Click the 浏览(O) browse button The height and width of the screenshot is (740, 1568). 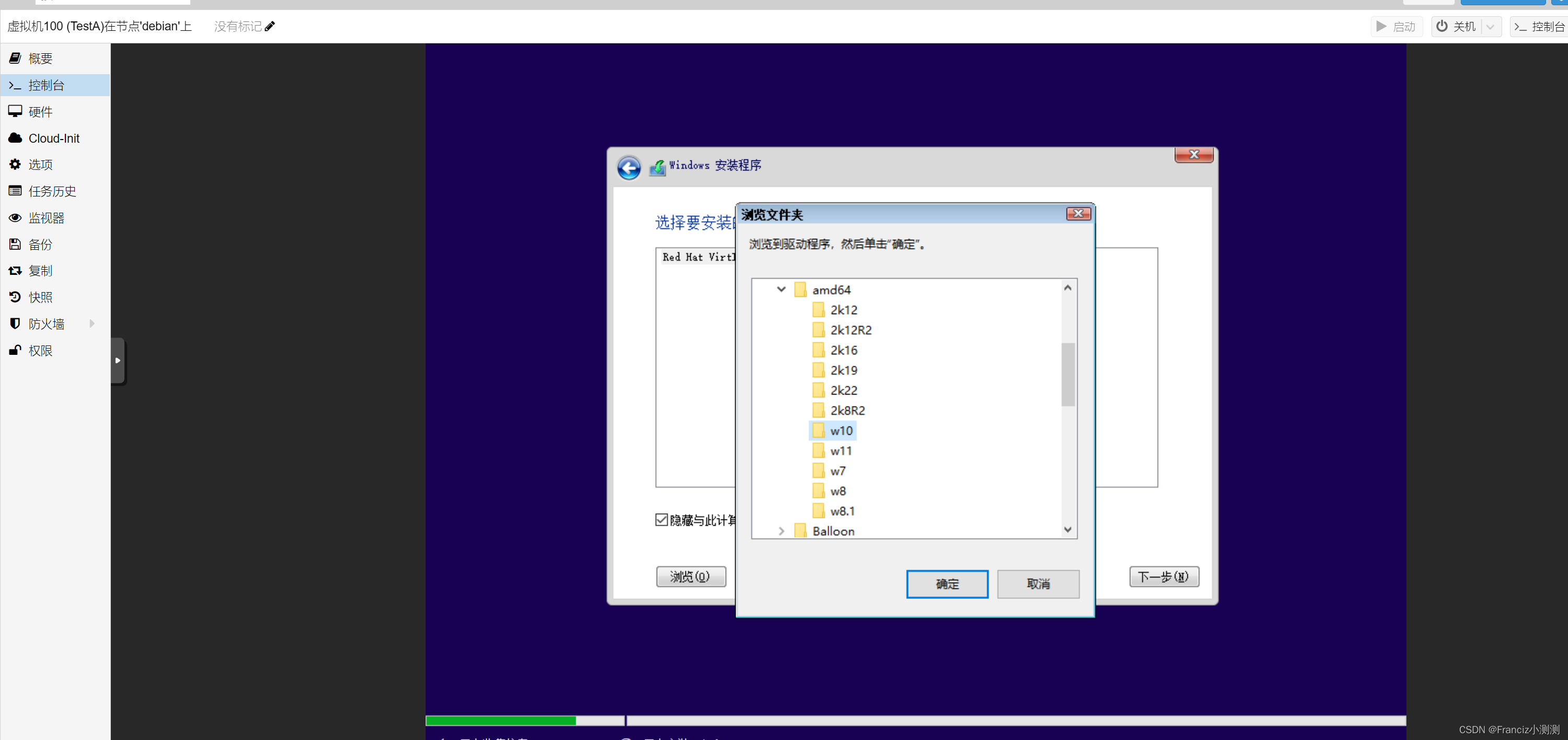691,576
